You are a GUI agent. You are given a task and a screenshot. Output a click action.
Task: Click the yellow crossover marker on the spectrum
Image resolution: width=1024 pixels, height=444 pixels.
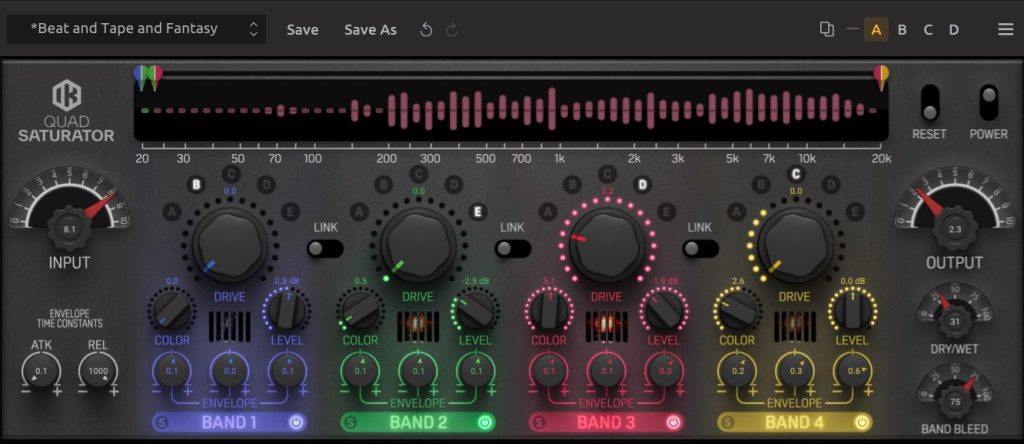pos(880,74)
